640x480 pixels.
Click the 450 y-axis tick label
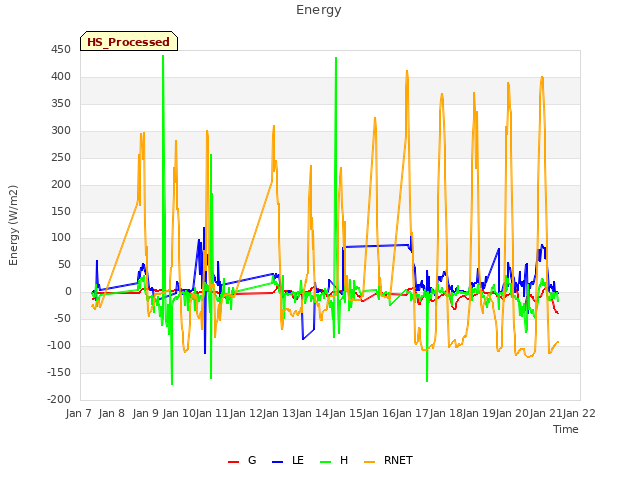[x=61, y=50]
